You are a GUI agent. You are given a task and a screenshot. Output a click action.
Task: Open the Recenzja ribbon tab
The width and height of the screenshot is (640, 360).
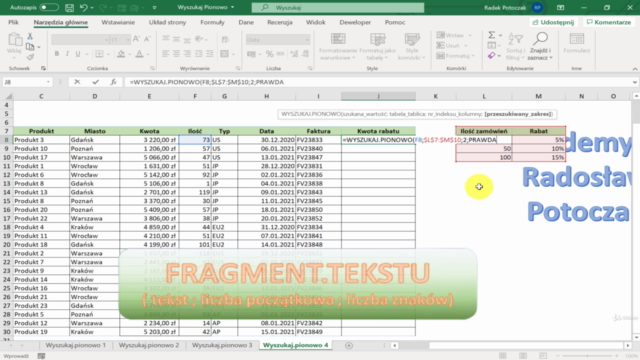(280, 22)
